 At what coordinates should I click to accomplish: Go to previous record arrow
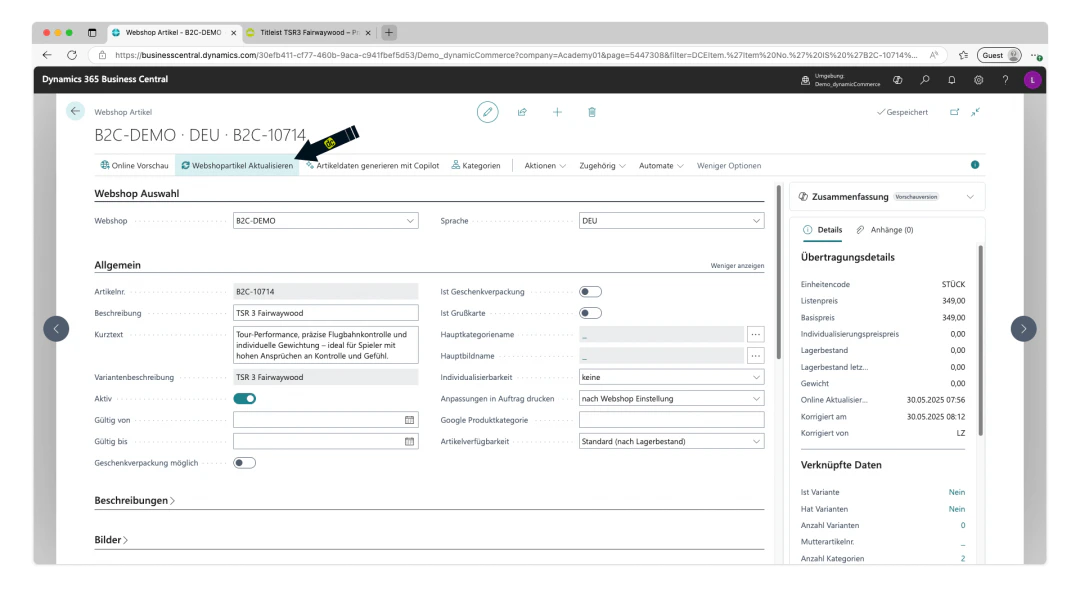(x=56, y=328)
